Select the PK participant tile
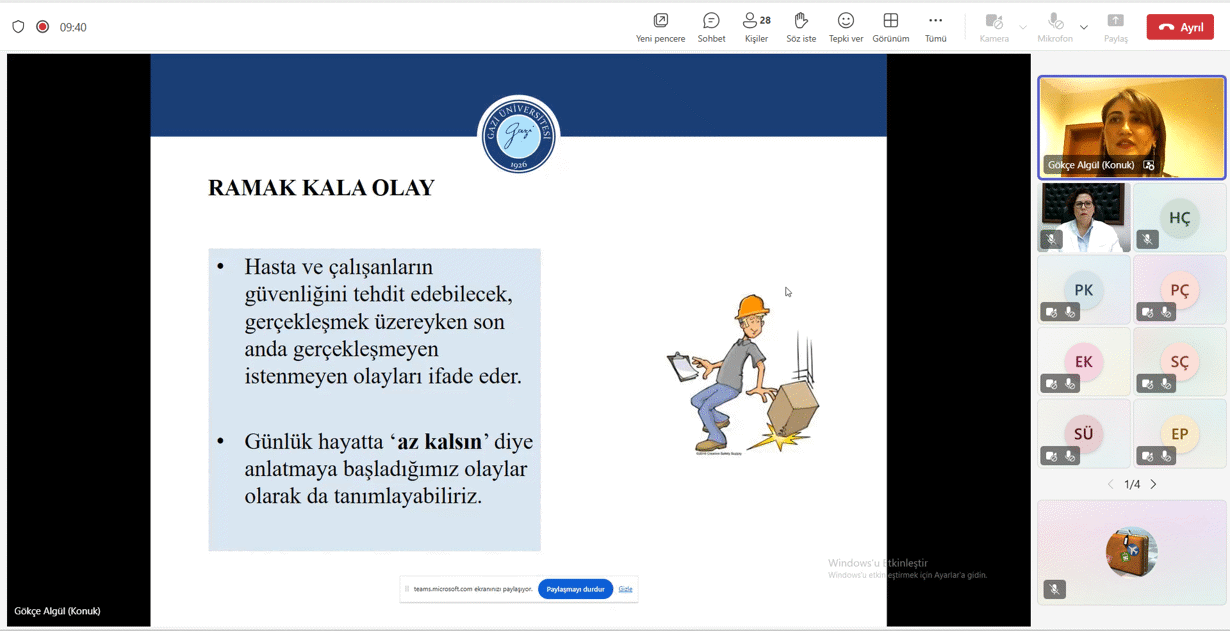This screenshot has width=1230, height=631. coord(1084,289)
